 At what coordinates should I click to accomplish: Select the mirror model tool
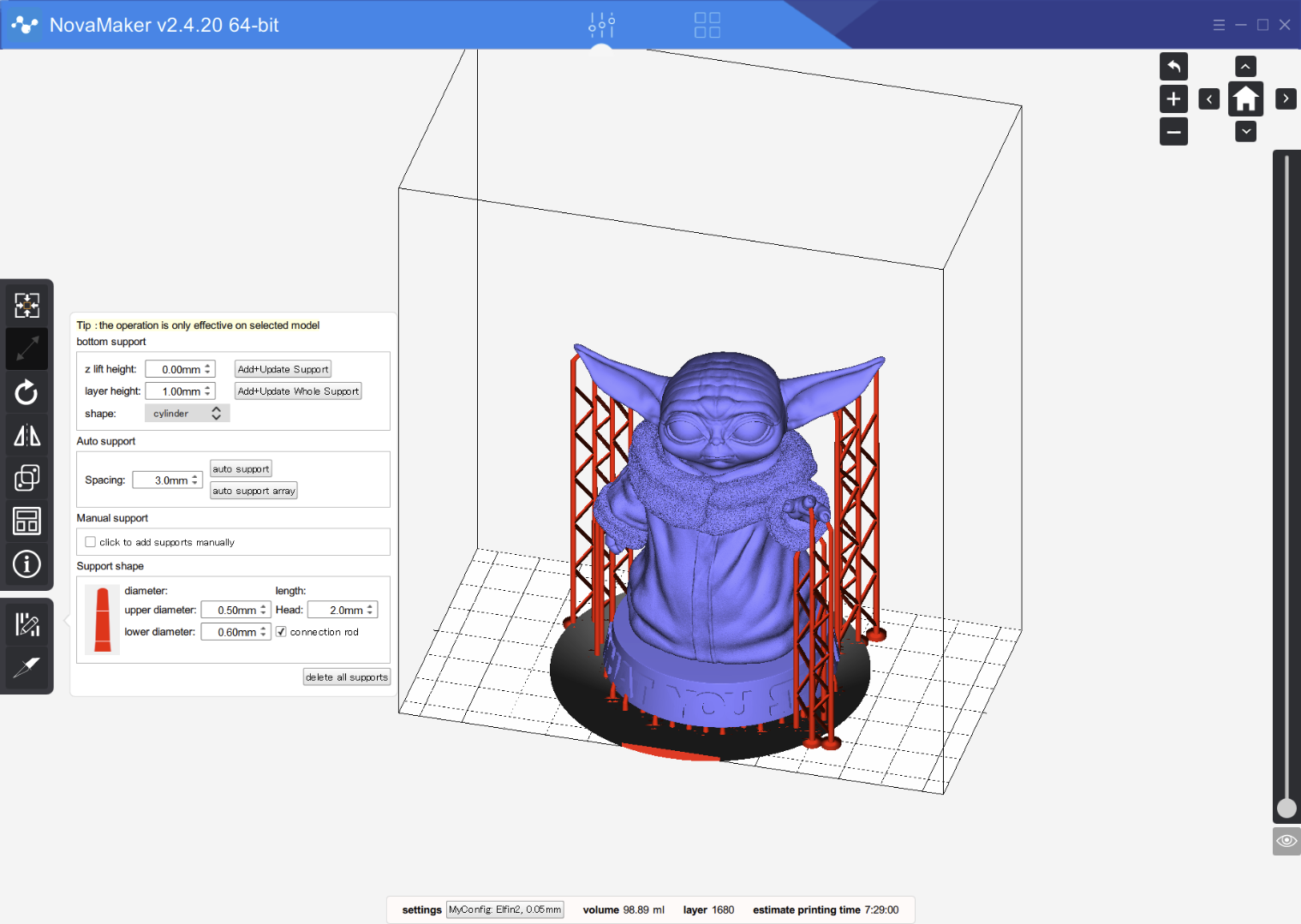pyautogui.click(x=27, y=435)
